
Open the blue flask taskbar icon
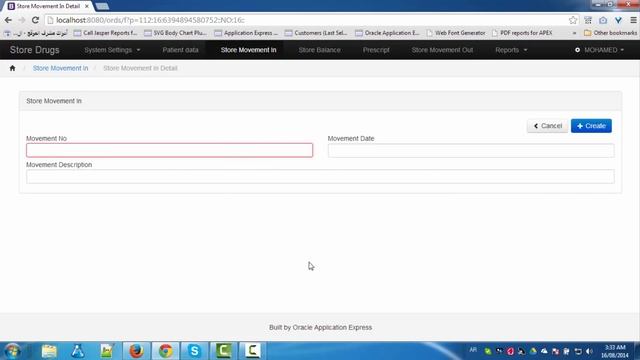coord(78,351)
